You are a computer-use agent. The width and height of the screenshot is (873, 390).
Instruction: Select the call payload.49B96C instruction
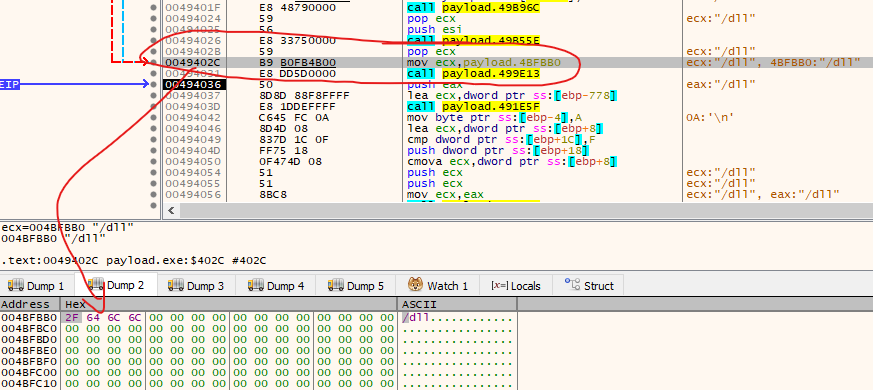click(x=473, y=8)
